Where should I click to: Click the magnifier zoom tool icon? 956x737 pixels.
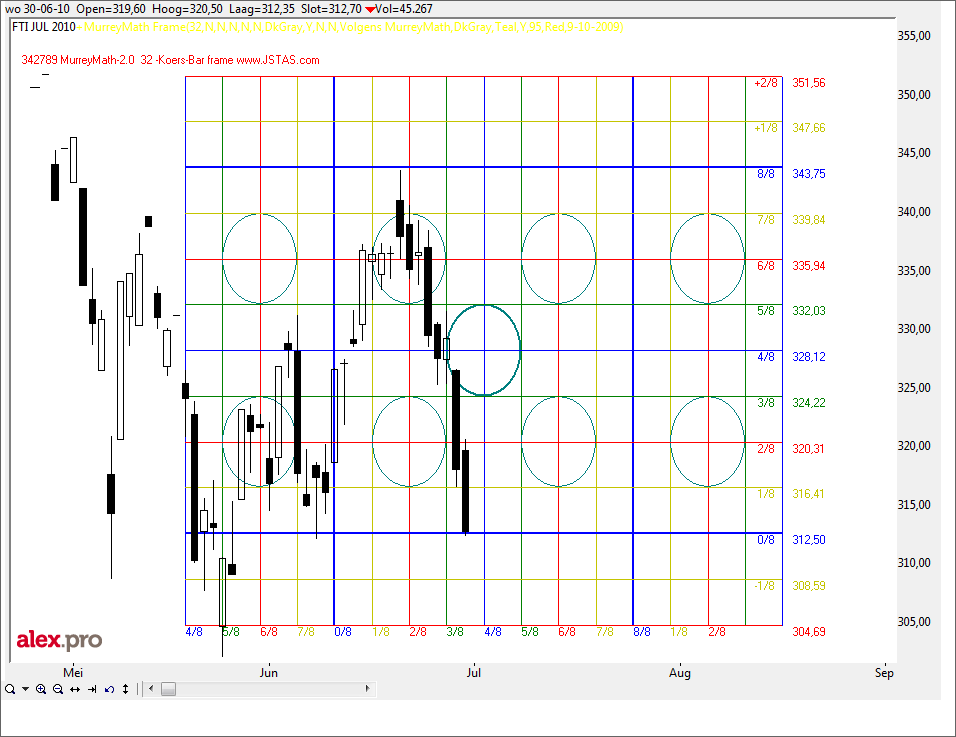coord(9,689)
